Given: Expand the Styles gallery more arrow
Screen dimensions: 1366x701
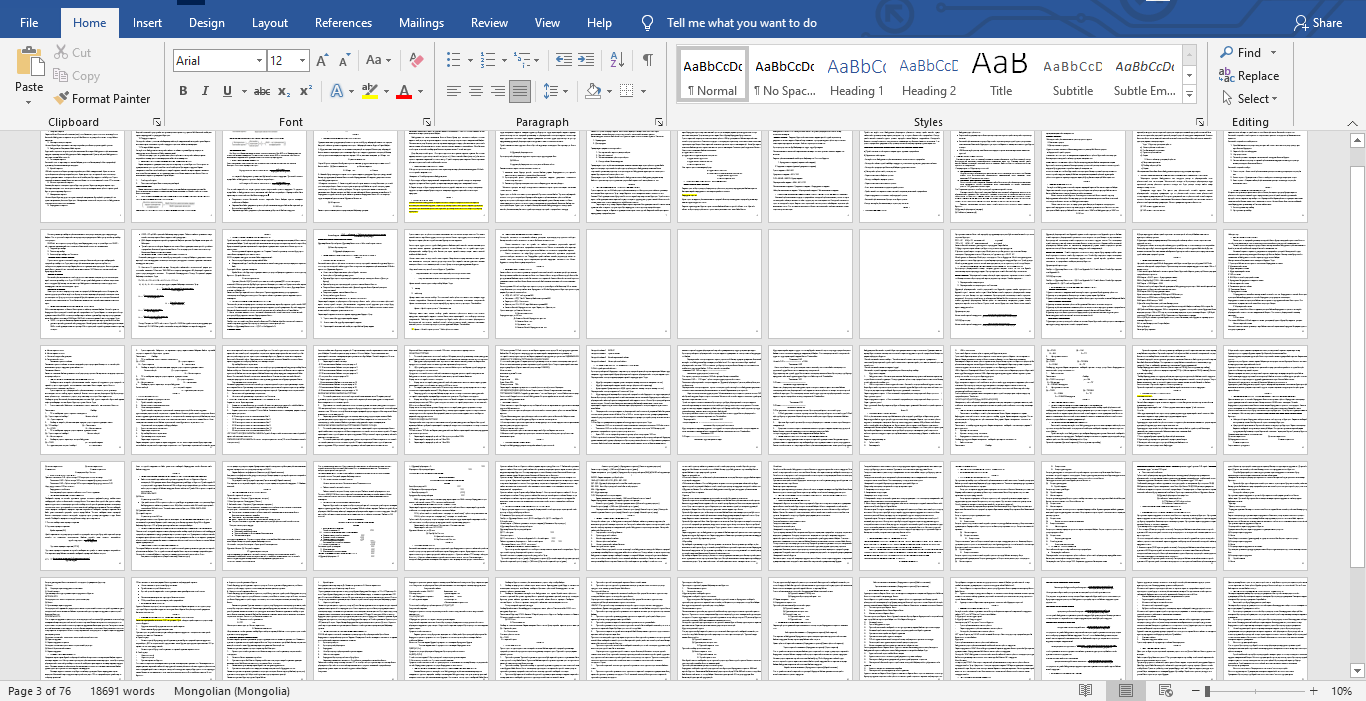Looking at the screenshot, I should click(1189, 96).
